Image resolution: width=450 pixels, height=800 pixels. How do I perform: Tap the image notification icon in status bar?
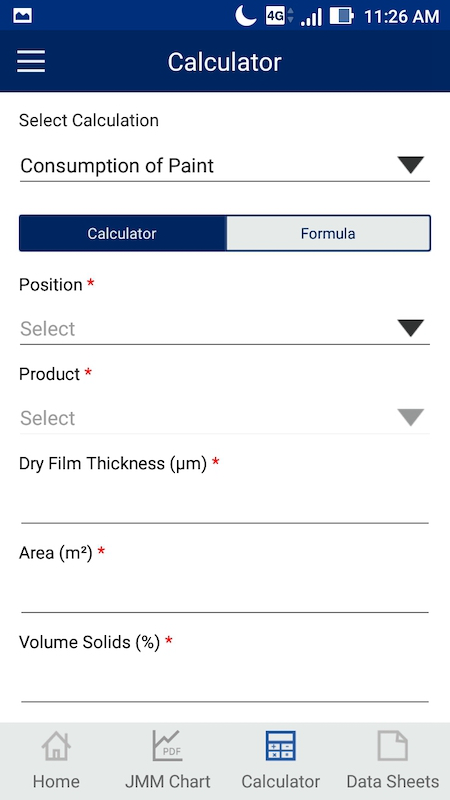pos(22,16)
